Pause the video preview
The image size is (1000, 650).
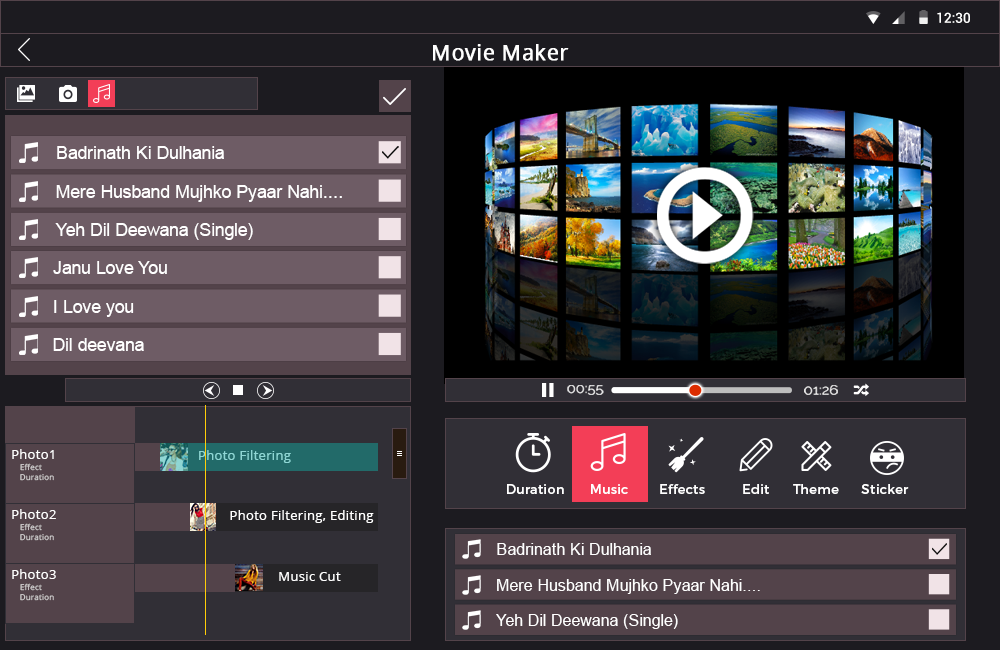tap(547, 390)
